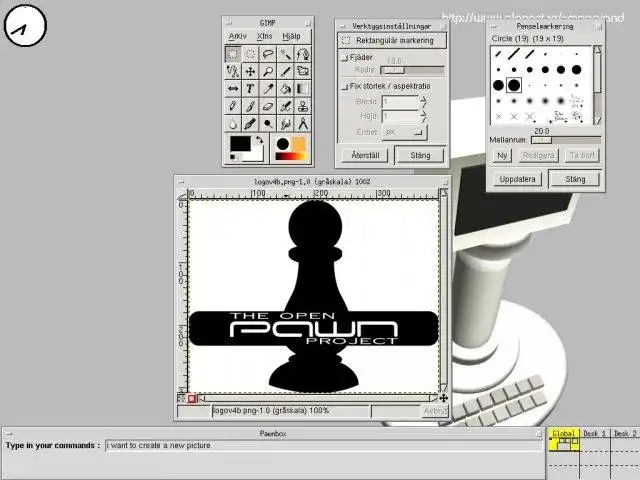Click the Höjd spinner arrows

423,117
